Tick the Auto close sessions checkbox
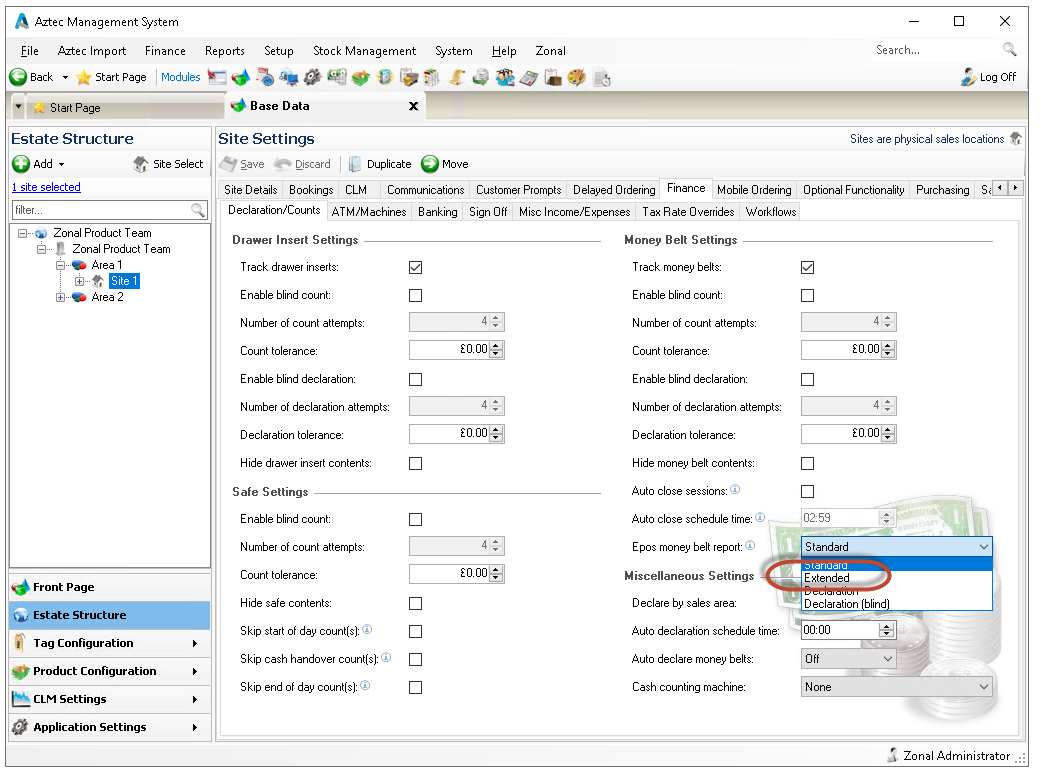Image resolution: width=1040 pixels, height=771 pixels. [807, 492]
